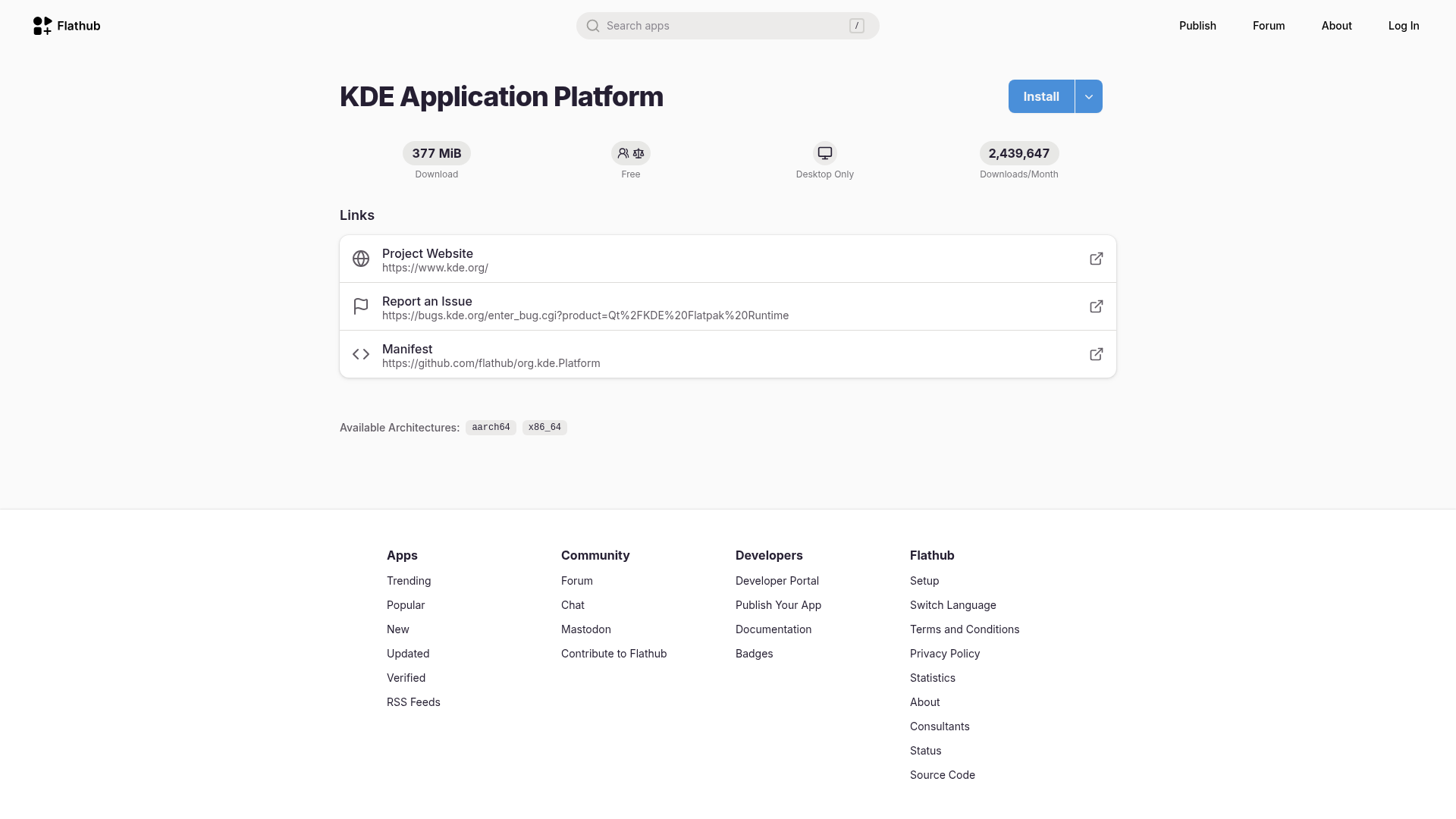Viewport: 1456px width, 819px height.
Task: Click the Desktop Only monitor icon
Action: pos(825,153)
